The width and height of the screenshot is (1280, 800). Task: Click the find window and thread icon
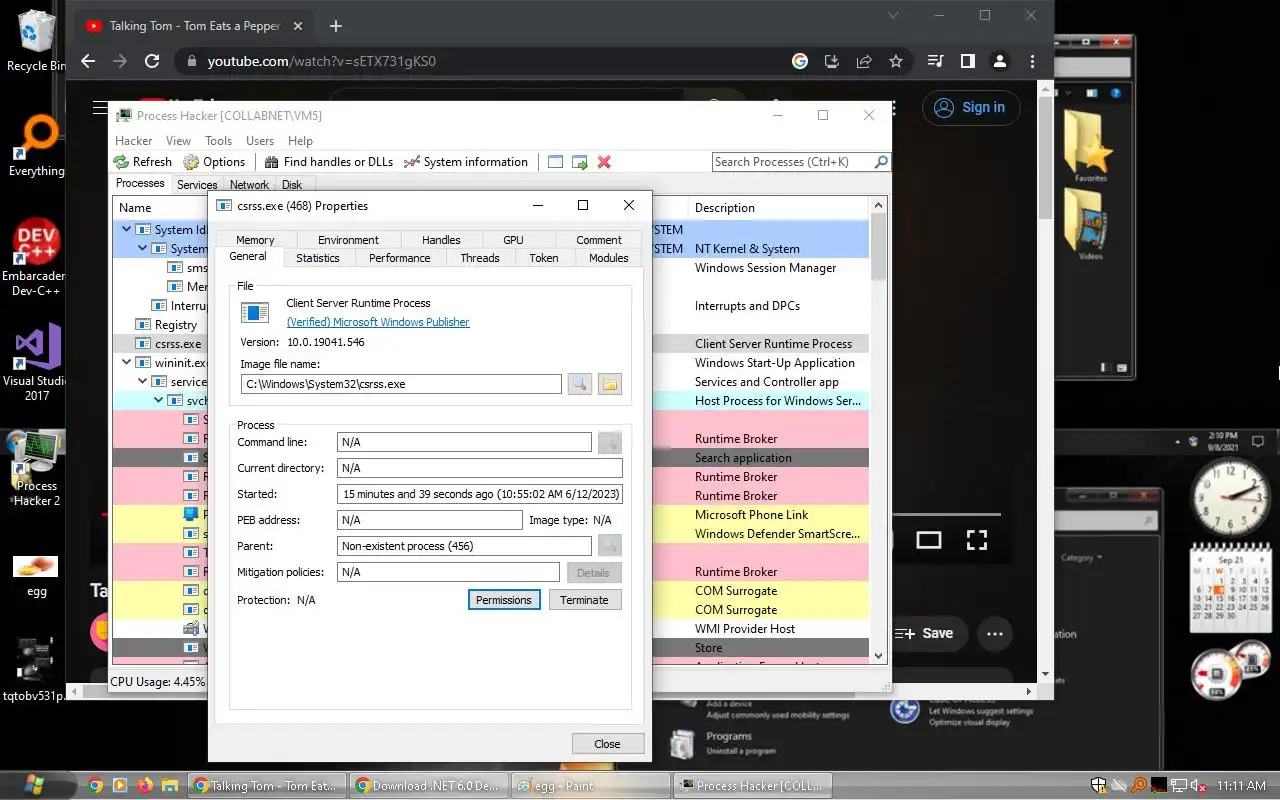[x=580, y=162]
